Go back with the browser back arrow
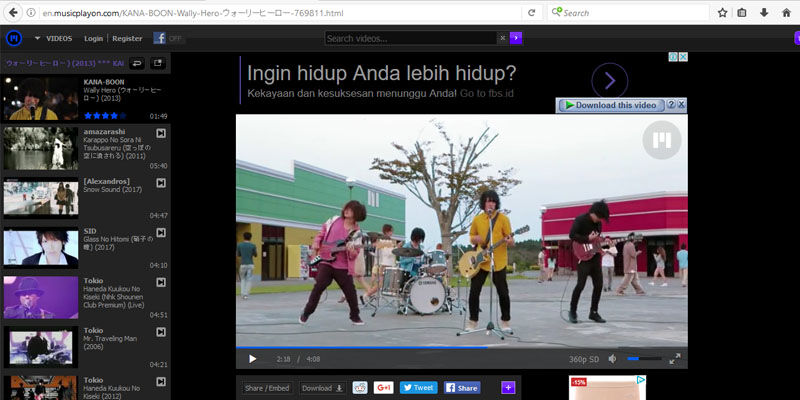 12,13
